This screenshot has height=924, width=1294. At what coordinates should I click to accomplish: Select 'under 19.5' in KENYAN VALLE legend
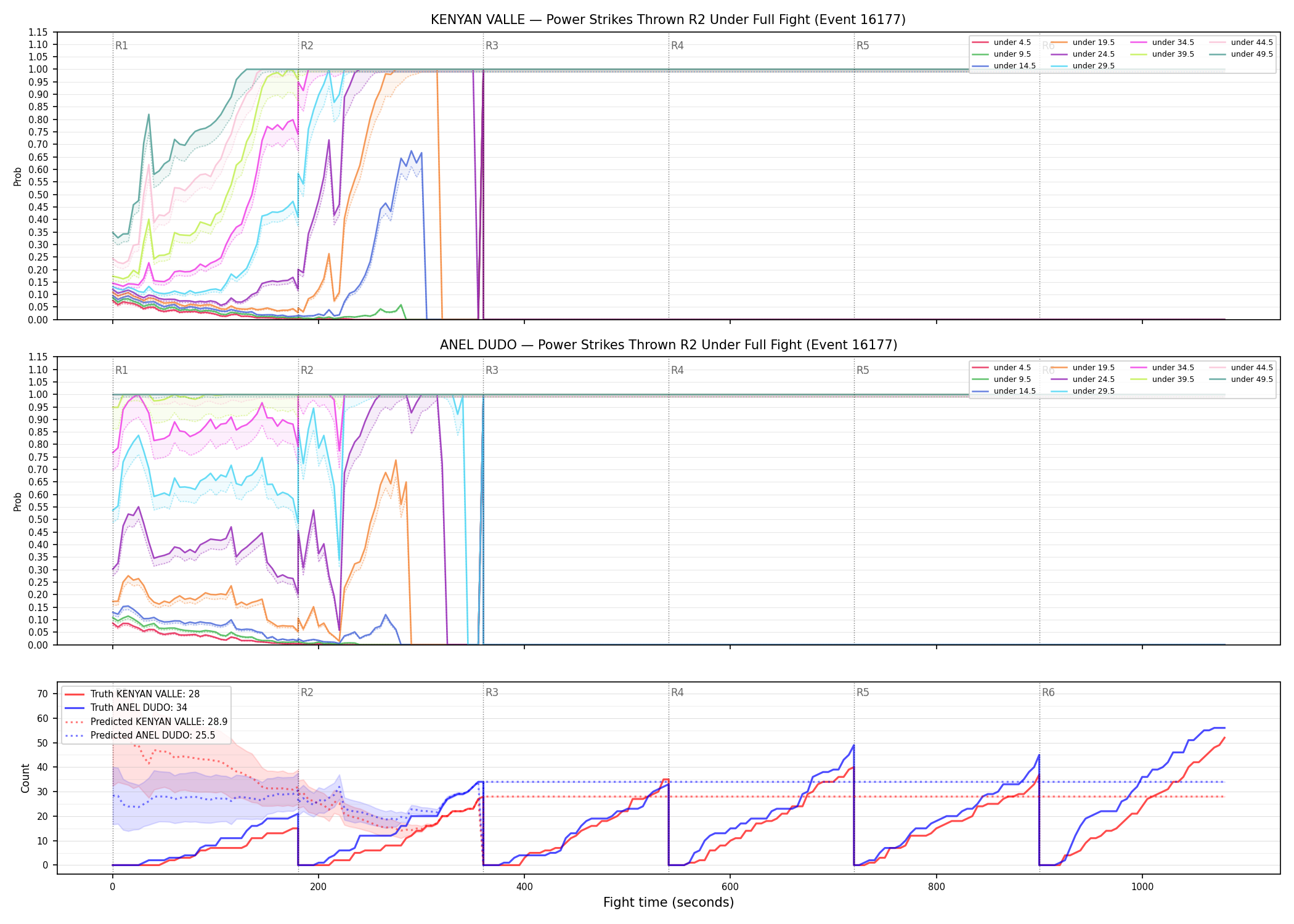(x=1083, y=43)
